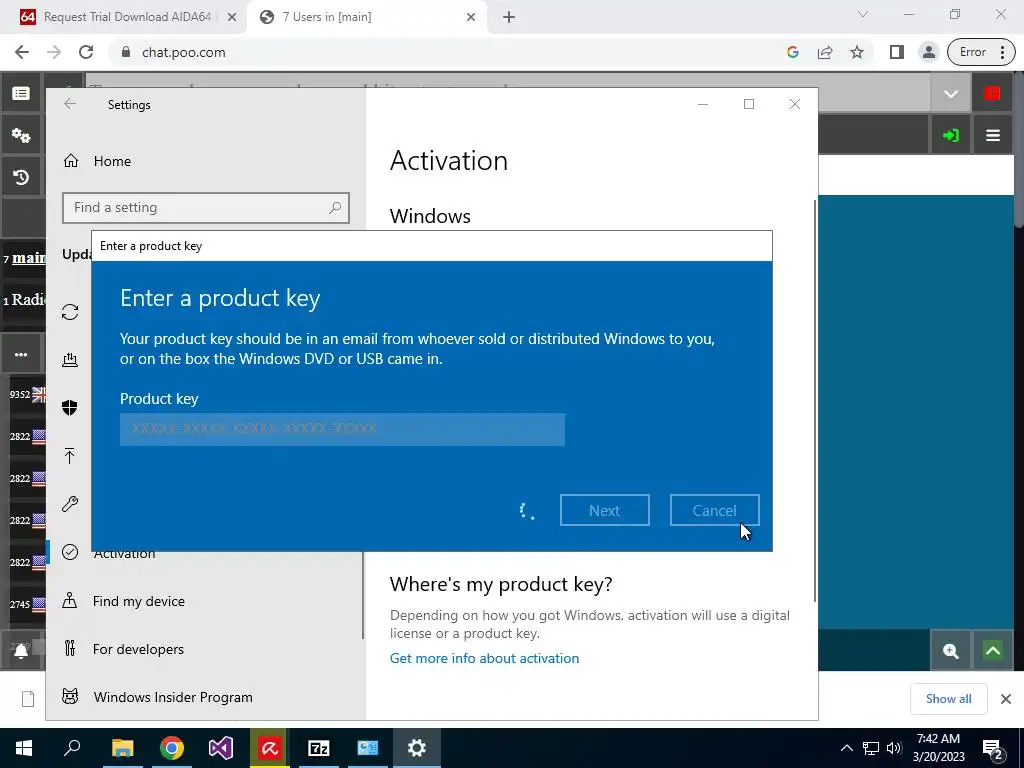Image resolution: width=1024 pixels, height=768 pixels.
Task: Open Chrome tab search chevron
Action: 863,14
